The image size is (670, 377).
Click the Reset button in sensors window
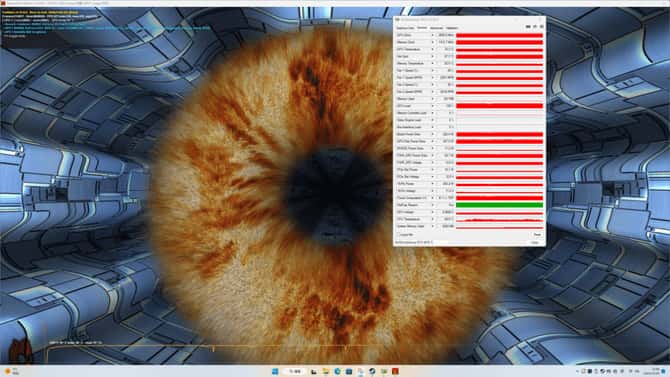537,235
